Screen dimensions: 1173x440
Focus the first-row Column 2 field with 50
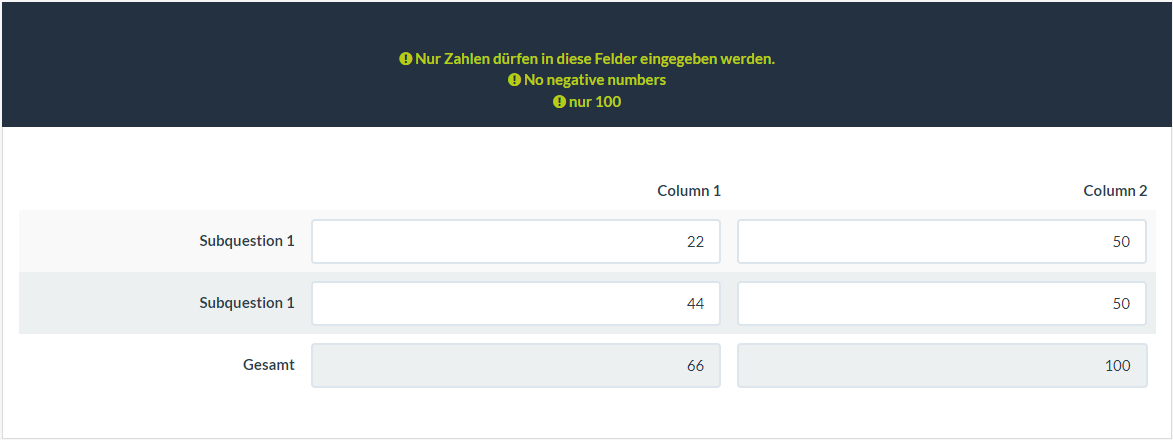click(942, 242)
